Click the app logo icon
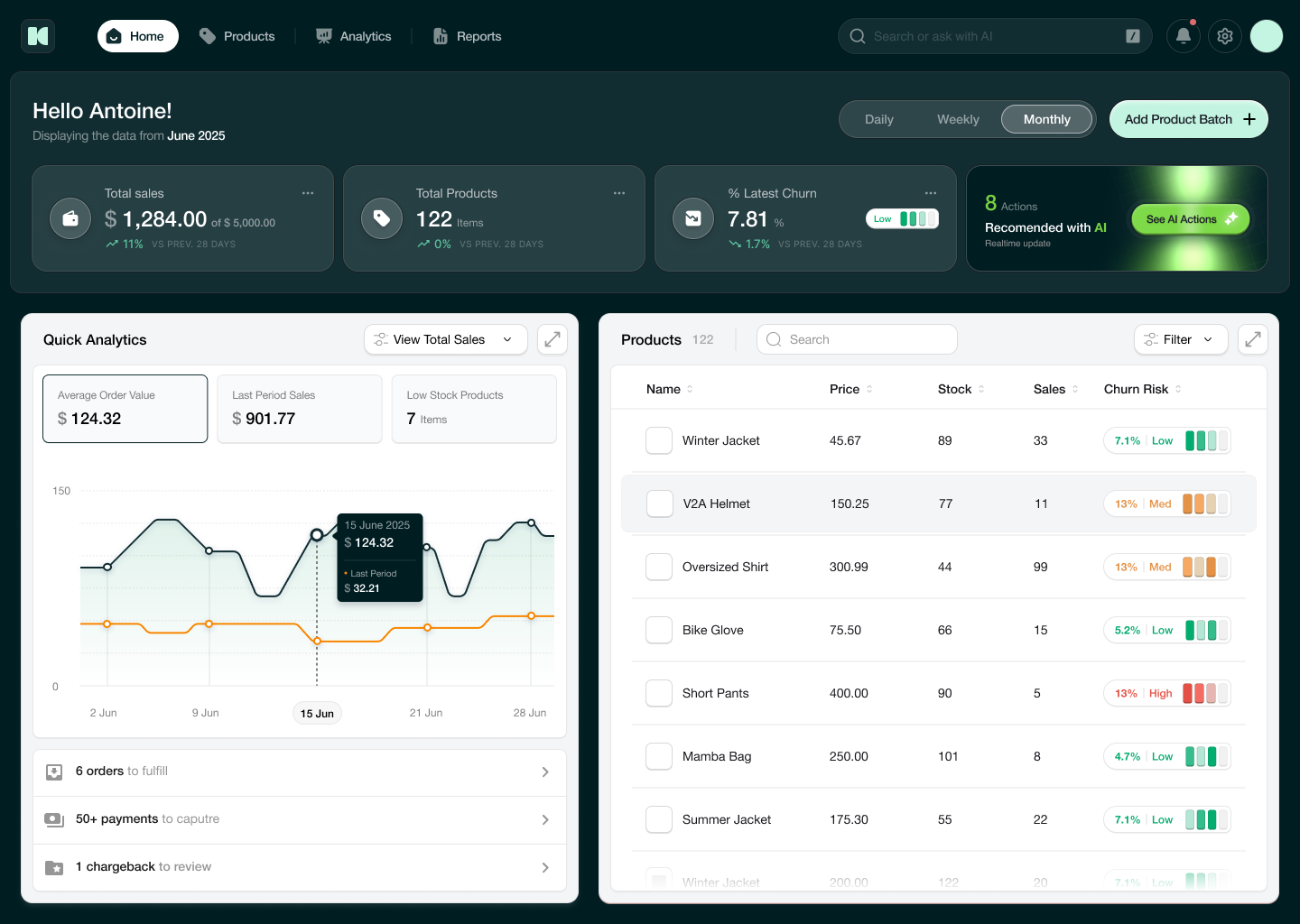1300x924 pixels. point(38,36)
